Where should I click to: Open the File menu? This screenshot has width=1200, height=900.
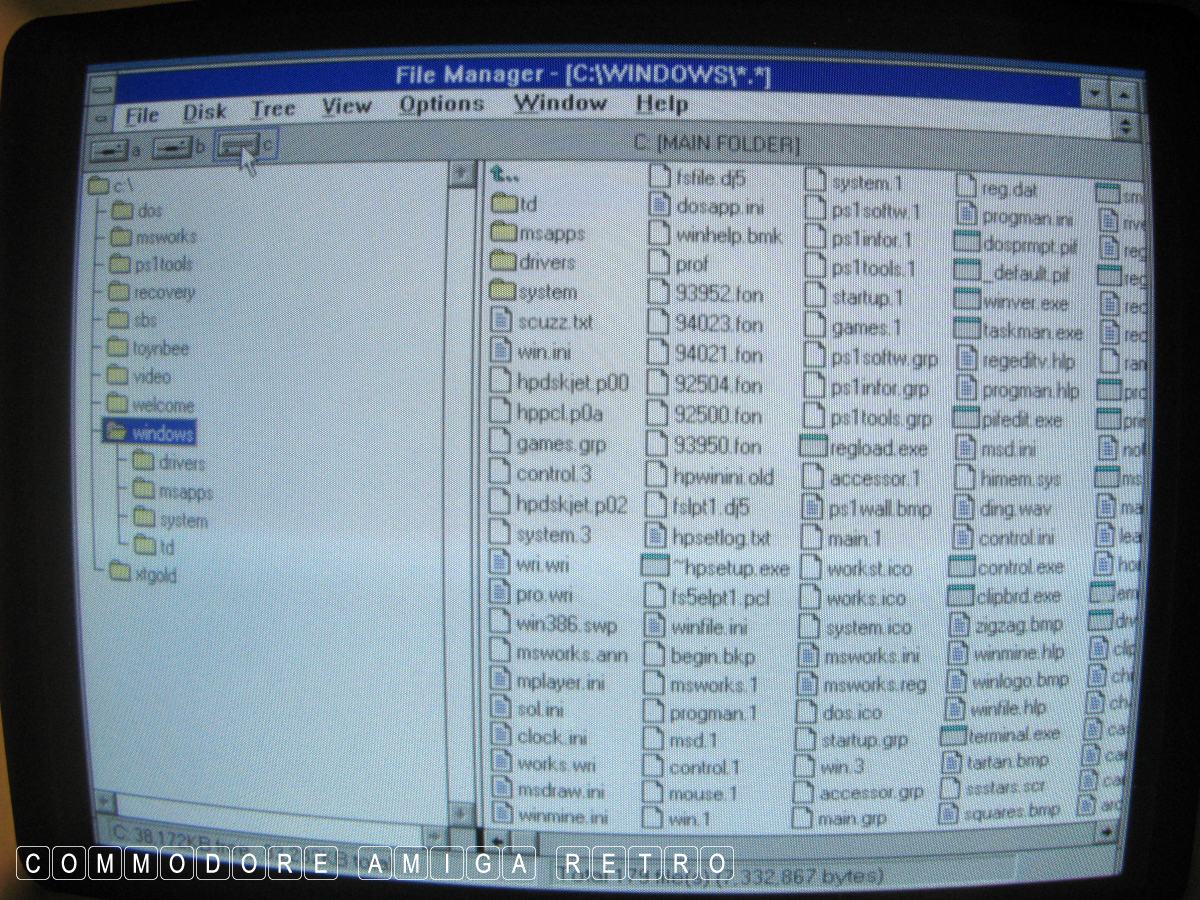tap(142, 115)
